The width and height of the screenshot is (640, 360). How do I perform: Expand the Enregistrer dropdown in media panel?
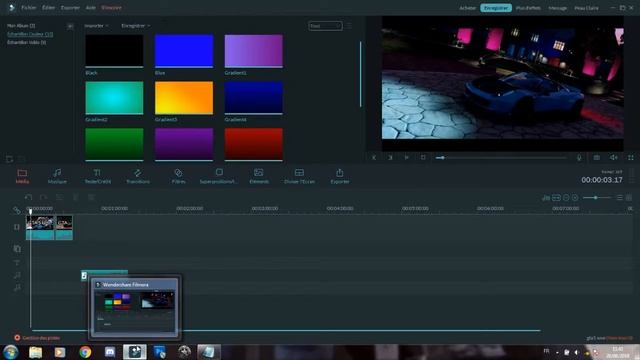pyautogui.click(x=136, y=26)
